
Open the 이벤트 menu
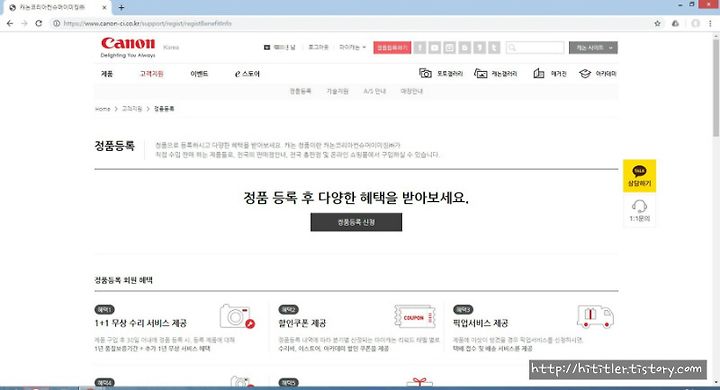199,73
